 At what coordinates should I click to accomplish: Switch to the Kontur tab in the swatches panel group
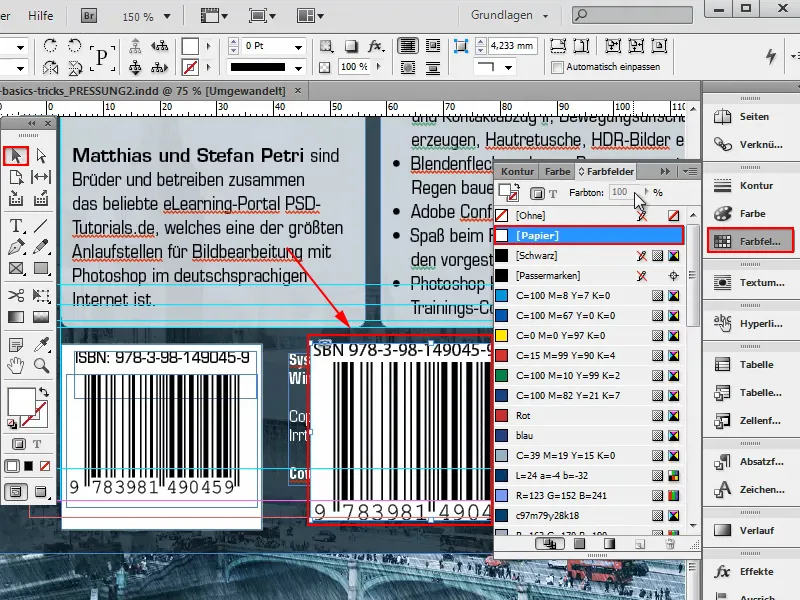coord(517,171)
